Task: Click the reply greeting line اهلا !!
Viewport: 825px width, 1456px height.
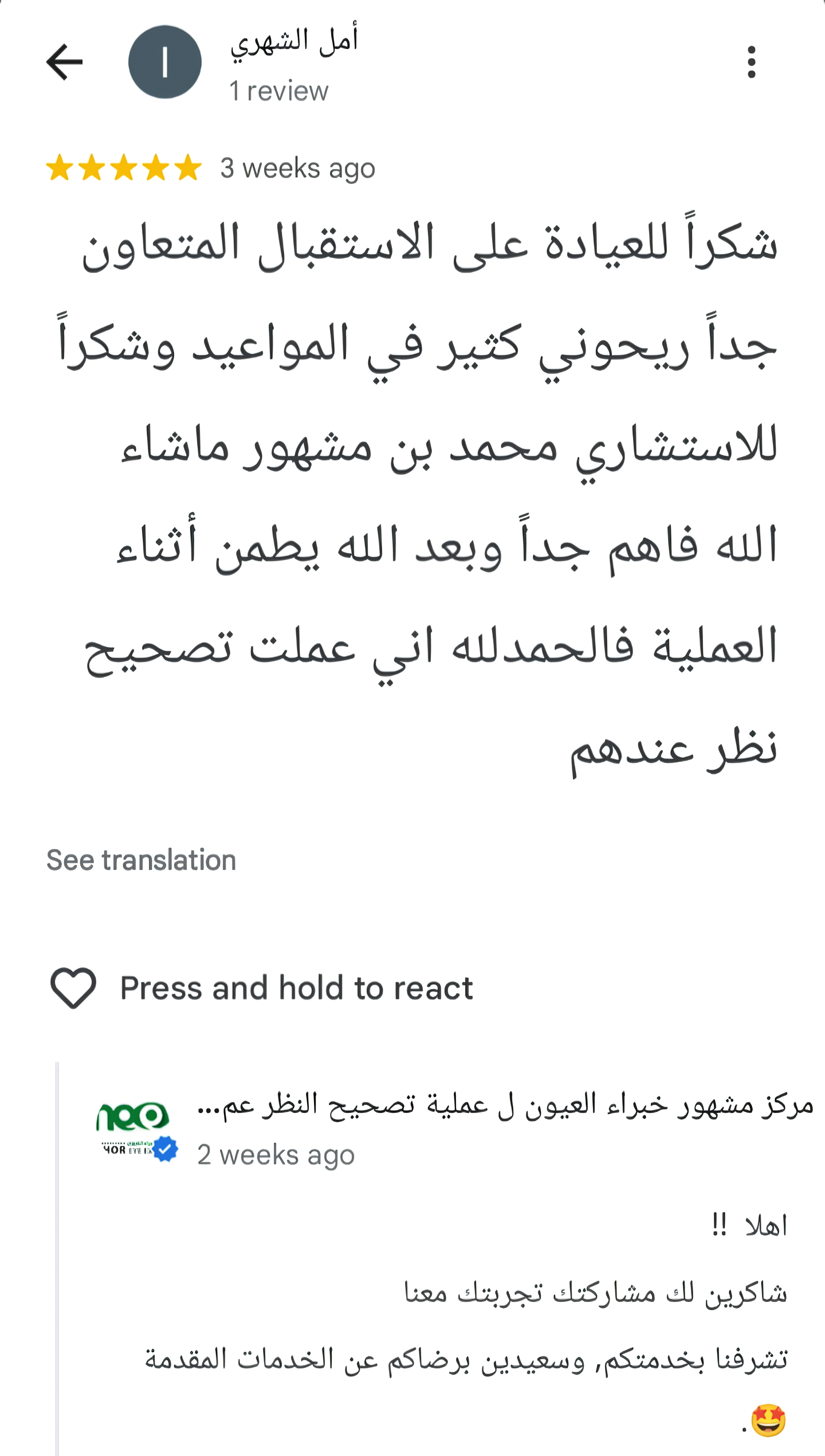Action: 749,1226
